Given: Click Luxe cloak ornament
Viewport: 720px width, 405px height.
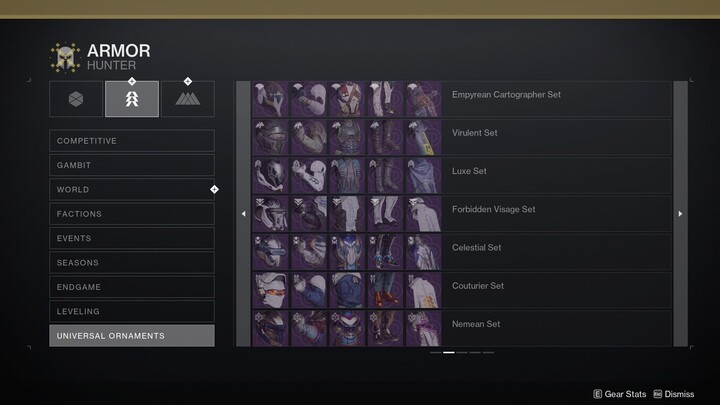Looking at the screenshot, I should [423, 175].
